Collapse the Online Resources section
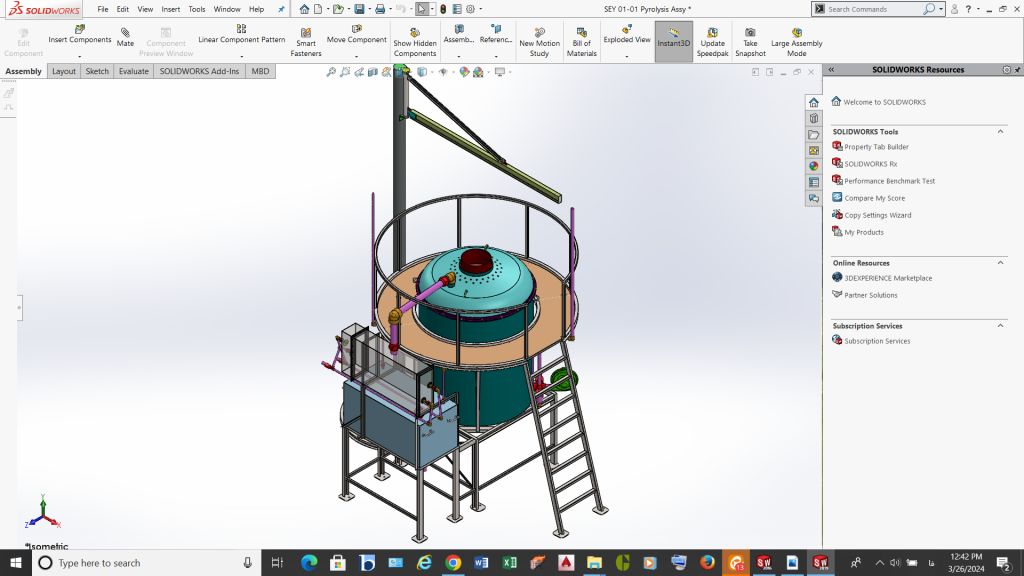The image size is (1024, 576). tap(1000, 263)
